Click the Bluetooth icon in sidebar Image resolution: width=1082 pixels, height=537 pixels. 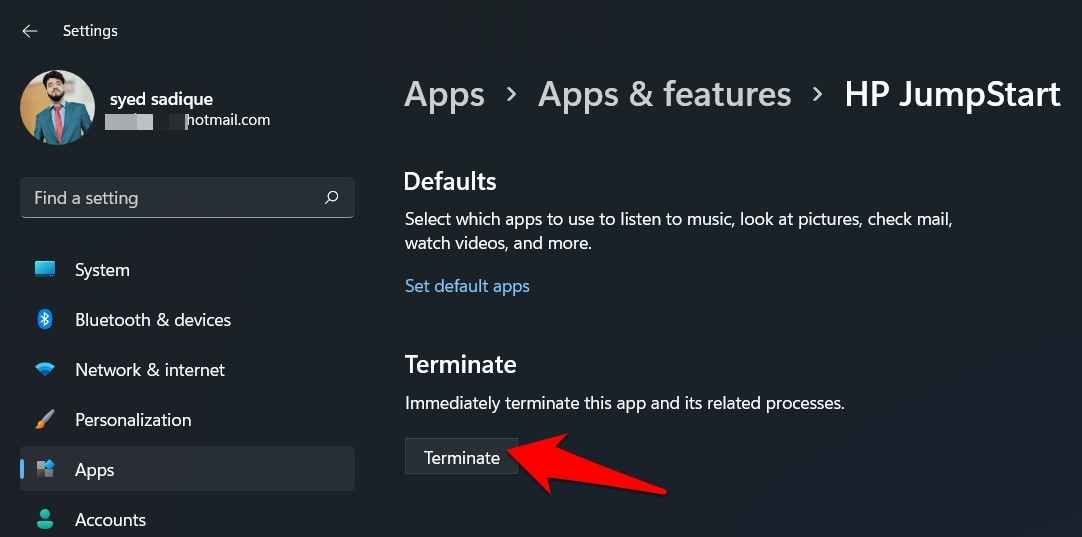point(45,320)
